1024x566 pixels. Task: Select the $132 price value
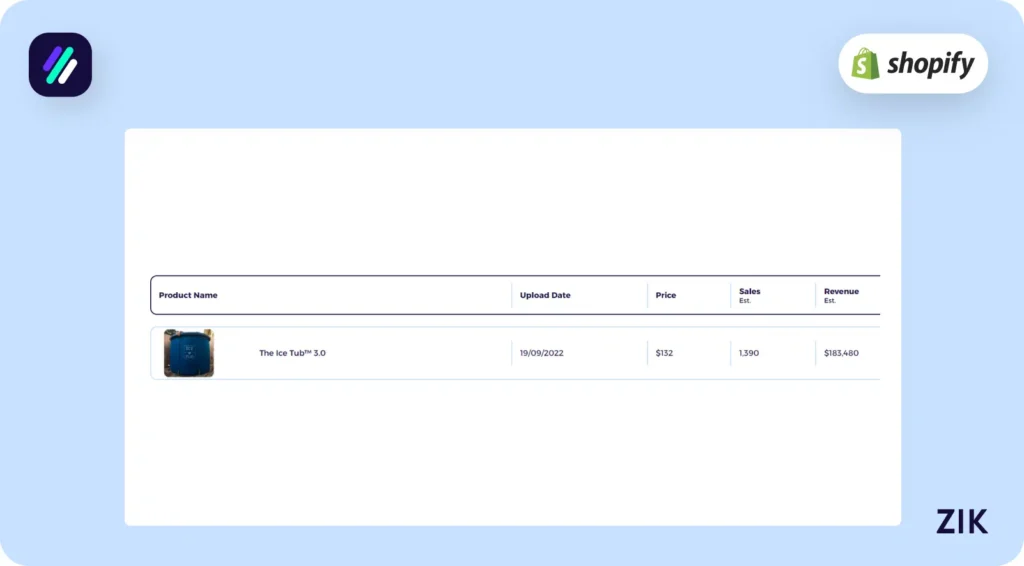click(x=664, y=353)
